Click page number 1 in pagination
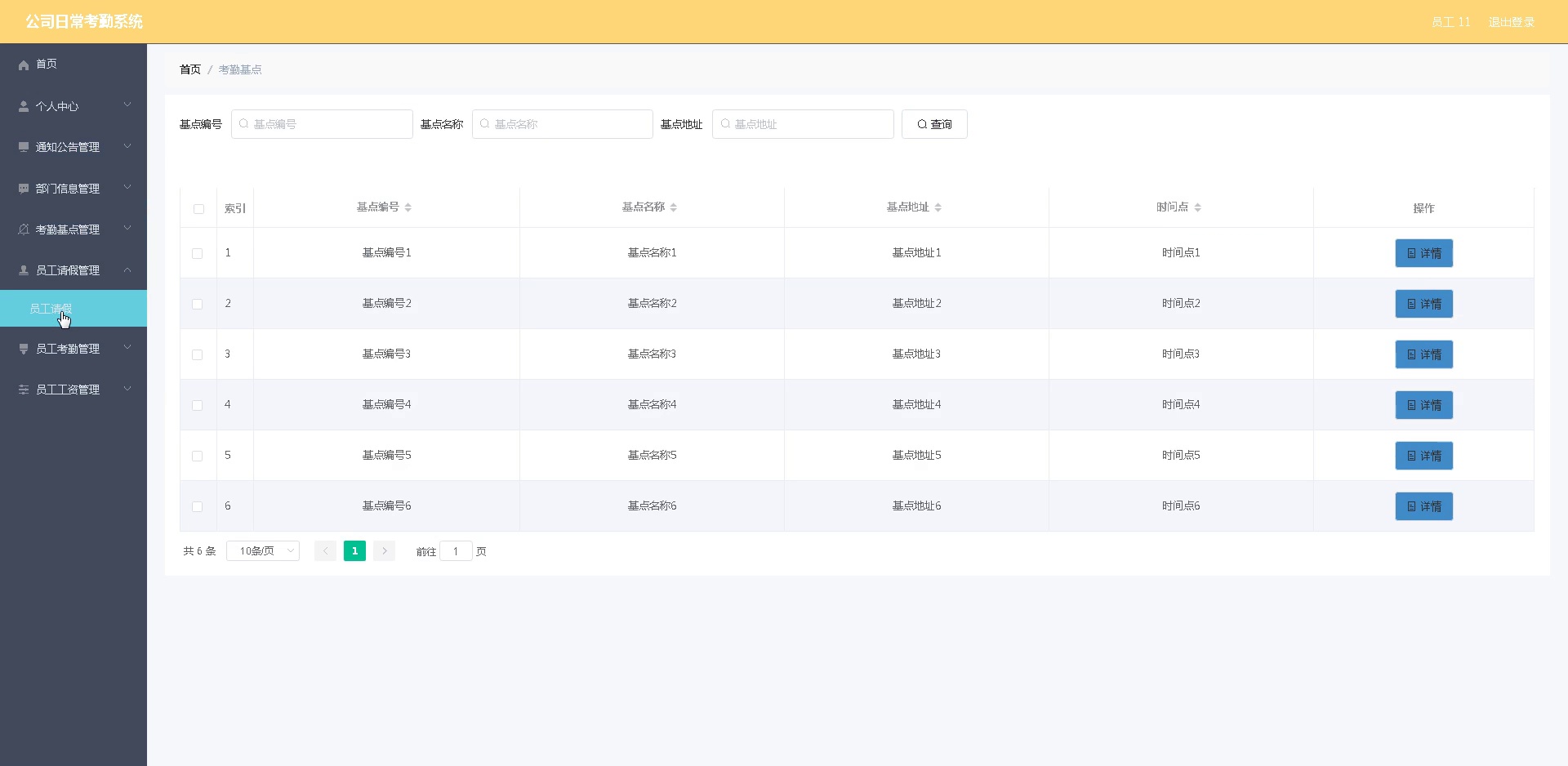1568x766 pixels. [x=354, y=551]
